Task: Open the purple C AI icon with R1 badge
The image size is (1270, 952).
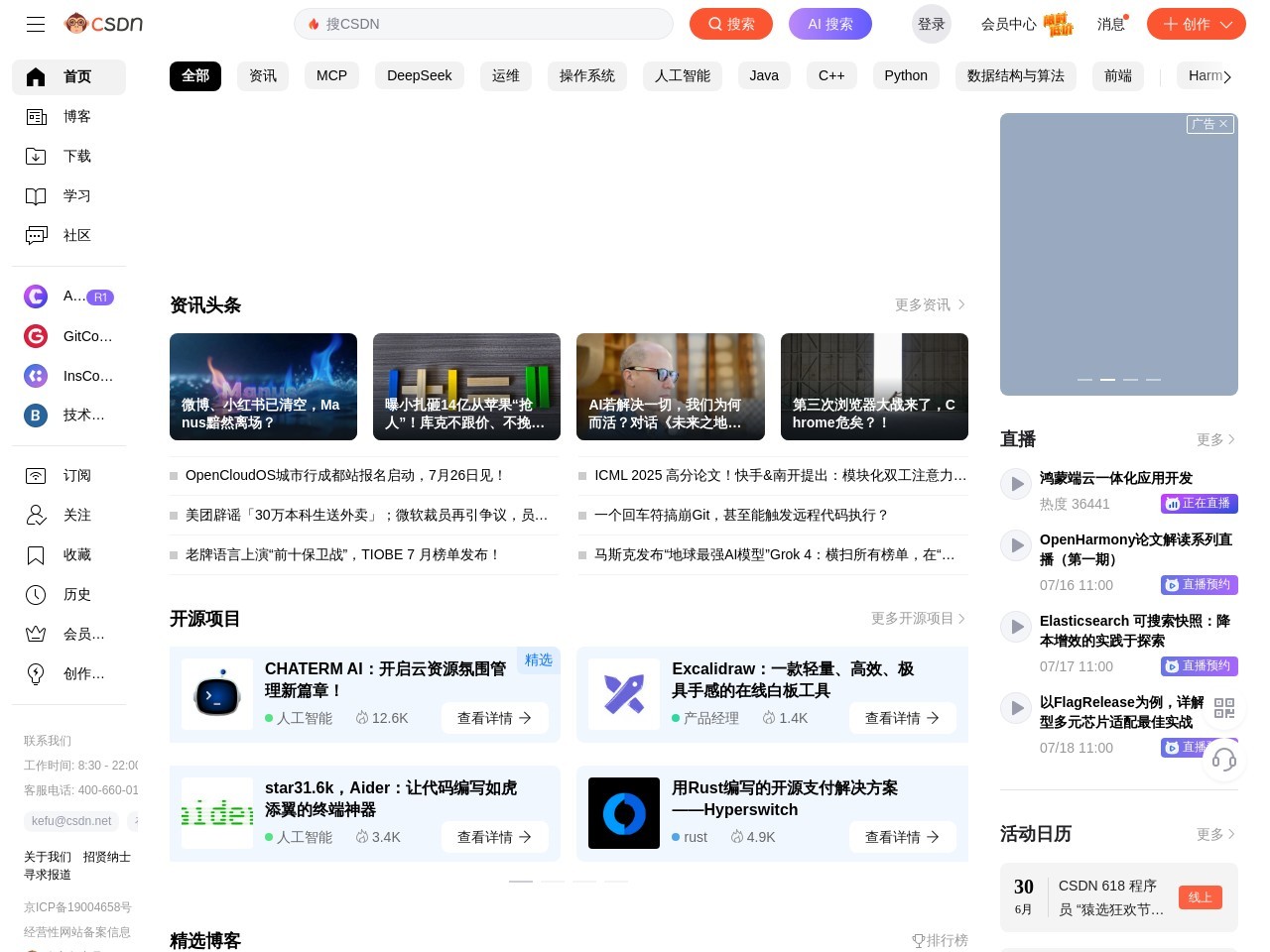Action: (36, 296)
